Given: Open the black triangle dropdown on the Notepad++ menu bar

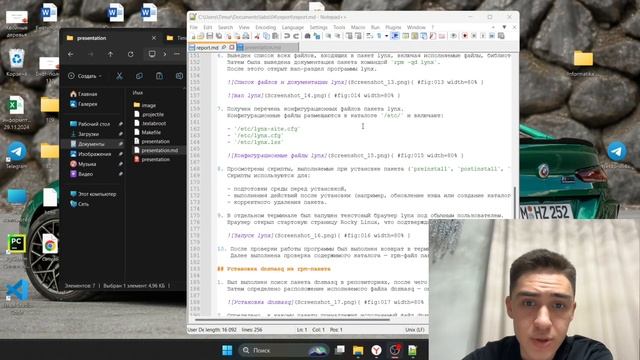Looking at the screenshot, I should [504, 27].
